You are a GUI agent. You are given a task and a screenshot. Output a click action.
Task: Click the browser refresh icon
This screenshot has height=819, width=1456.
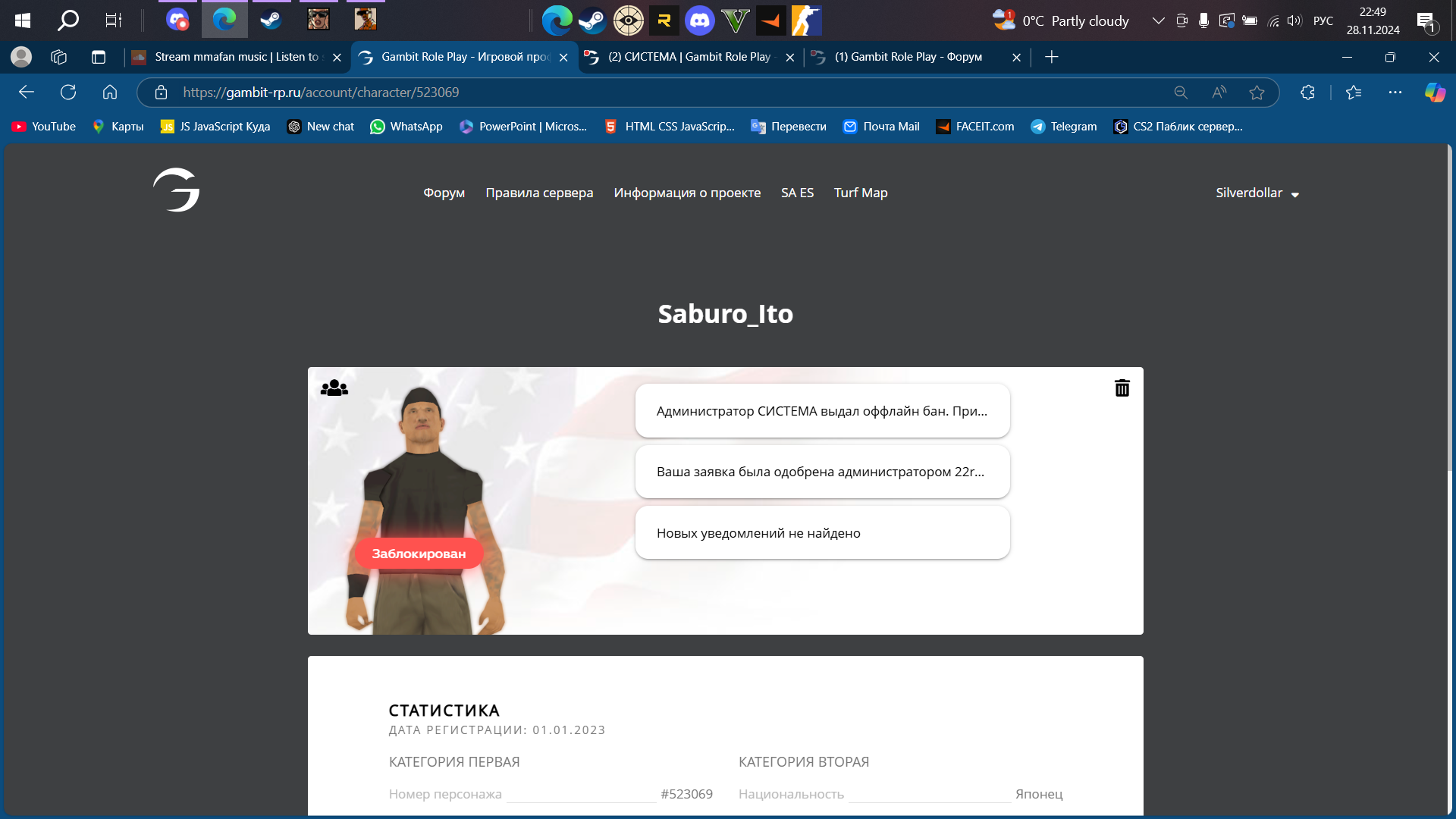point(68,93)
